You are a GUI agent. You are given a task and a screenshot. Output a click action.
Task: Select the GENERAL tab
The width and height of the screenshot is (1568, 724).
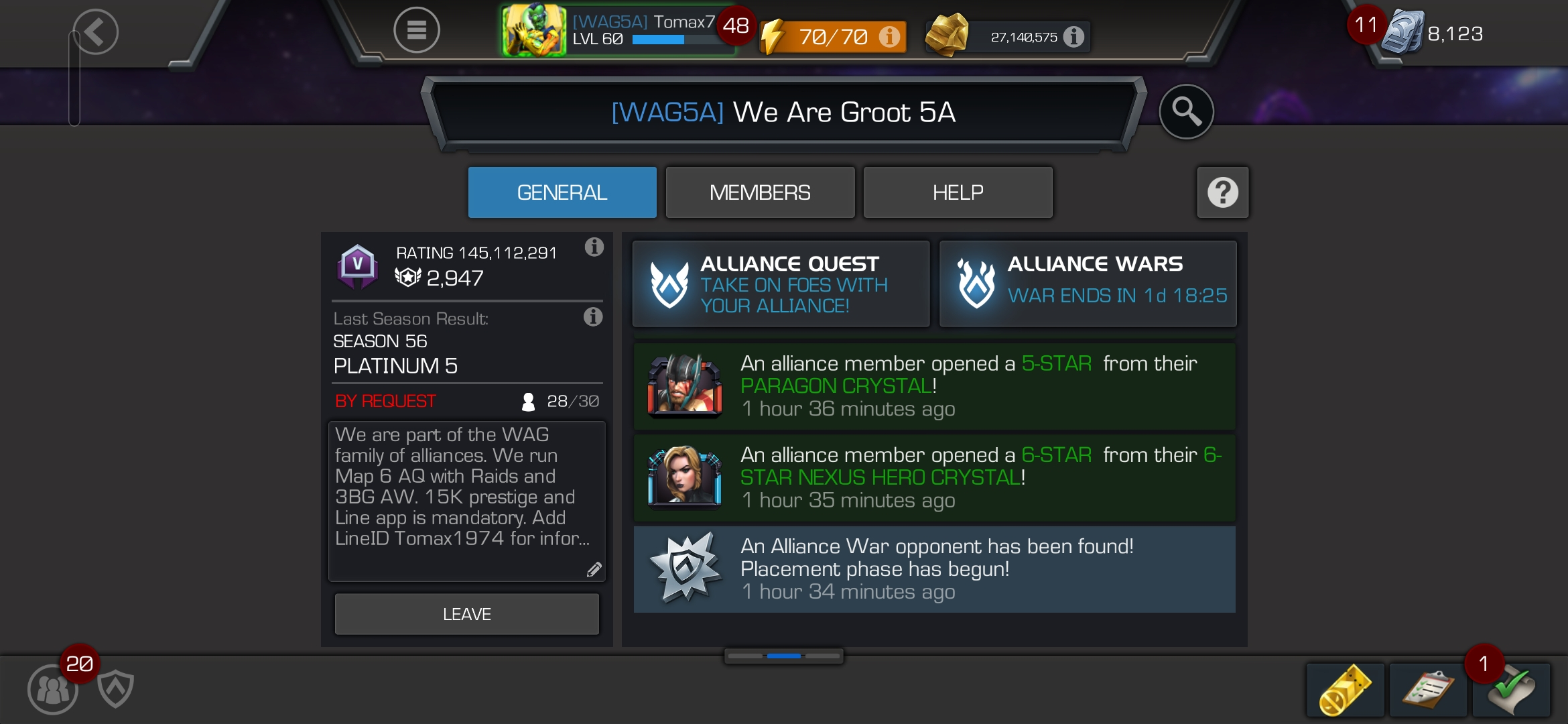[562, 192]
